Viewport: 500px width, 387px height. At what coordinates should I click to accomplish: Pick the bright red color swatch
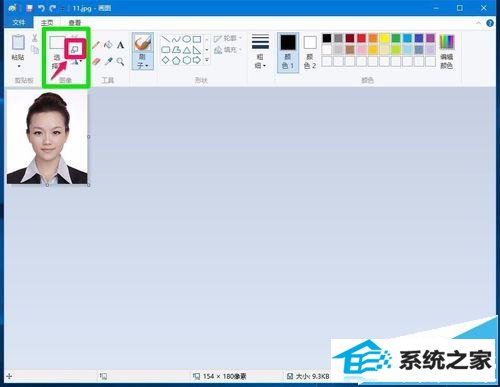(x=361, y=38)
